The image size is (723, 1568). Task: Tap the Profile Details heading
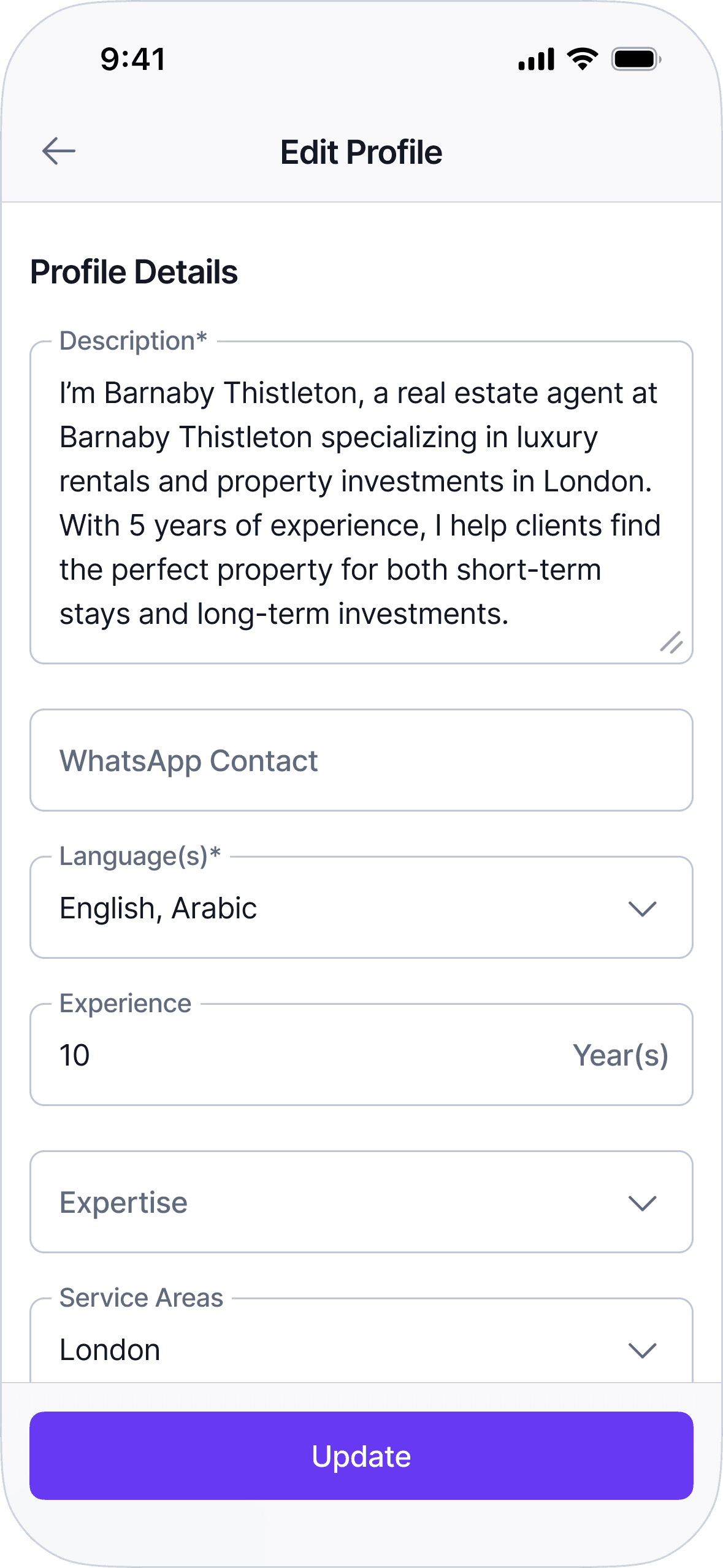pyautogui.click(x=134, y=272)
